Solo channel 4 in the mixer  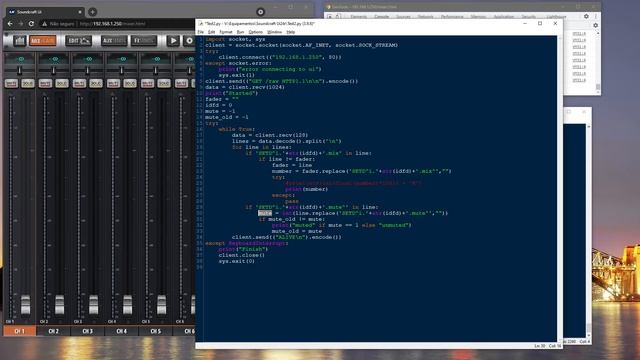click(x=129, y=84)
